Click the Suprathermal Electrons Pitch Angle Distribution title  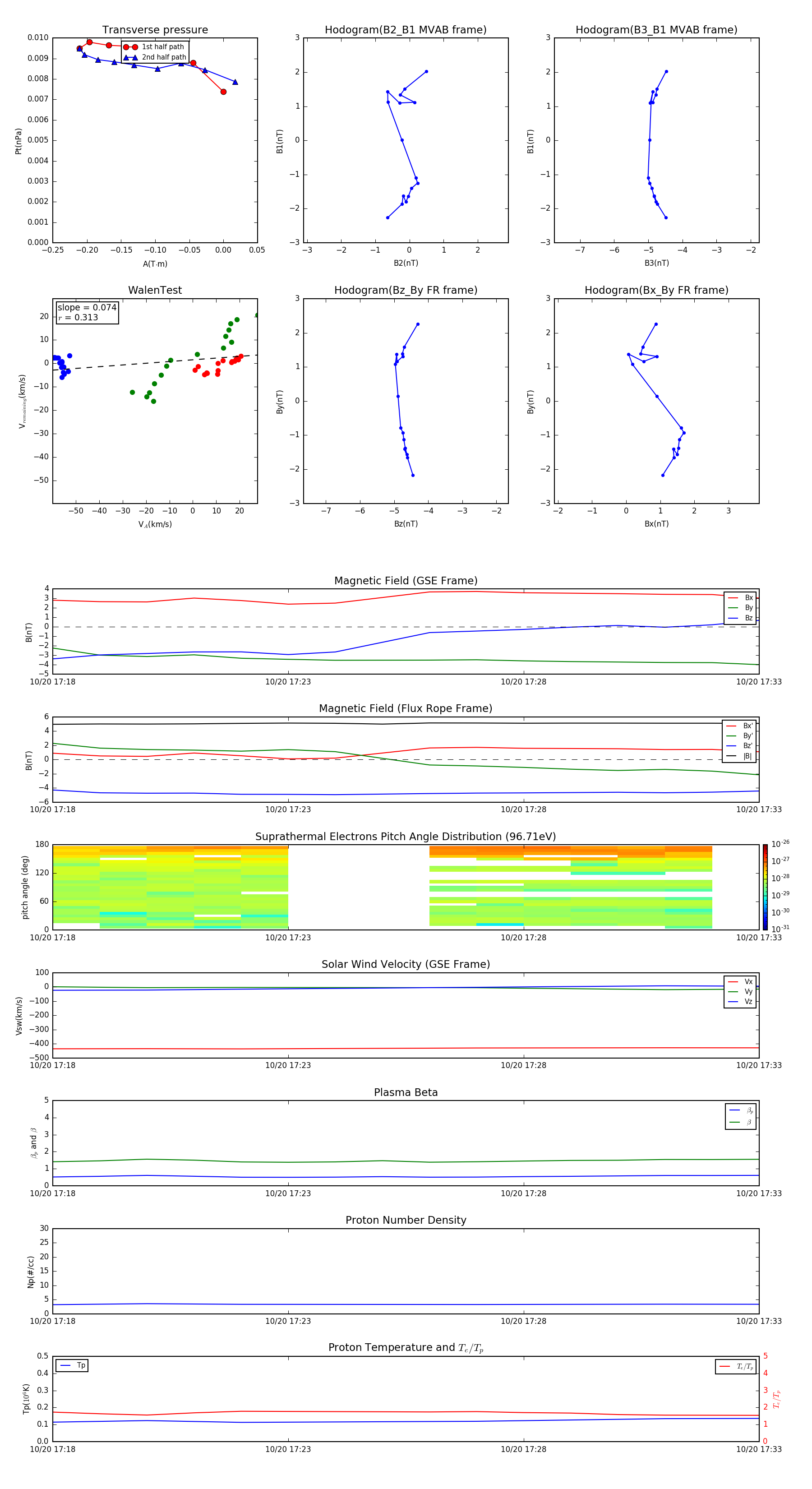(x=406, y=837)
